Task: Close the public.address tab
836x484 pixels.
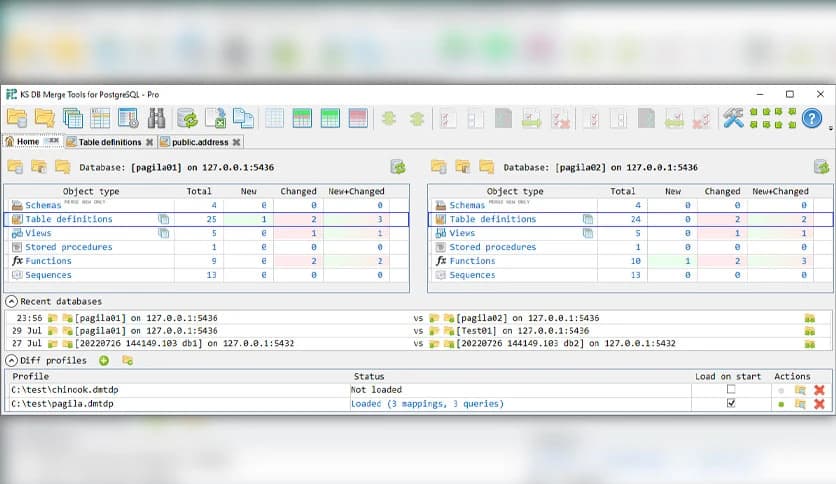Action: 236,142
